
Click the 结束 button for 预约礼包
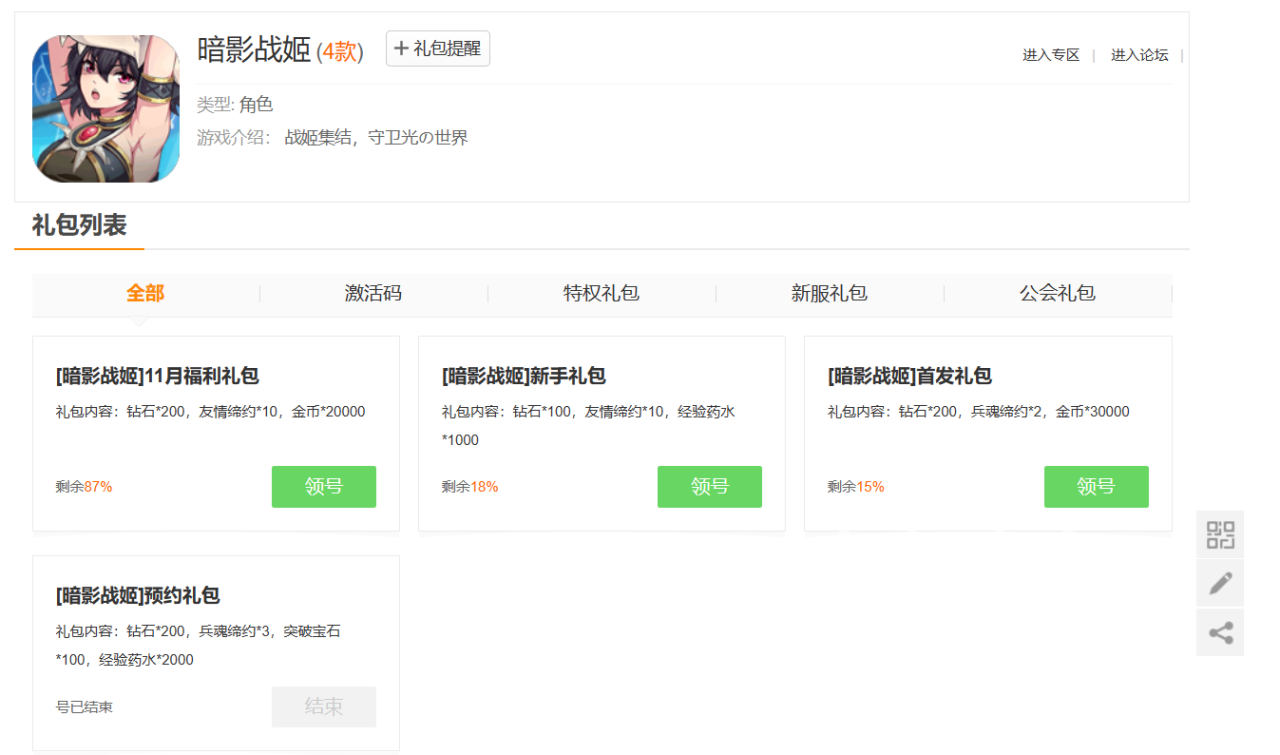(x=324, y=707)
